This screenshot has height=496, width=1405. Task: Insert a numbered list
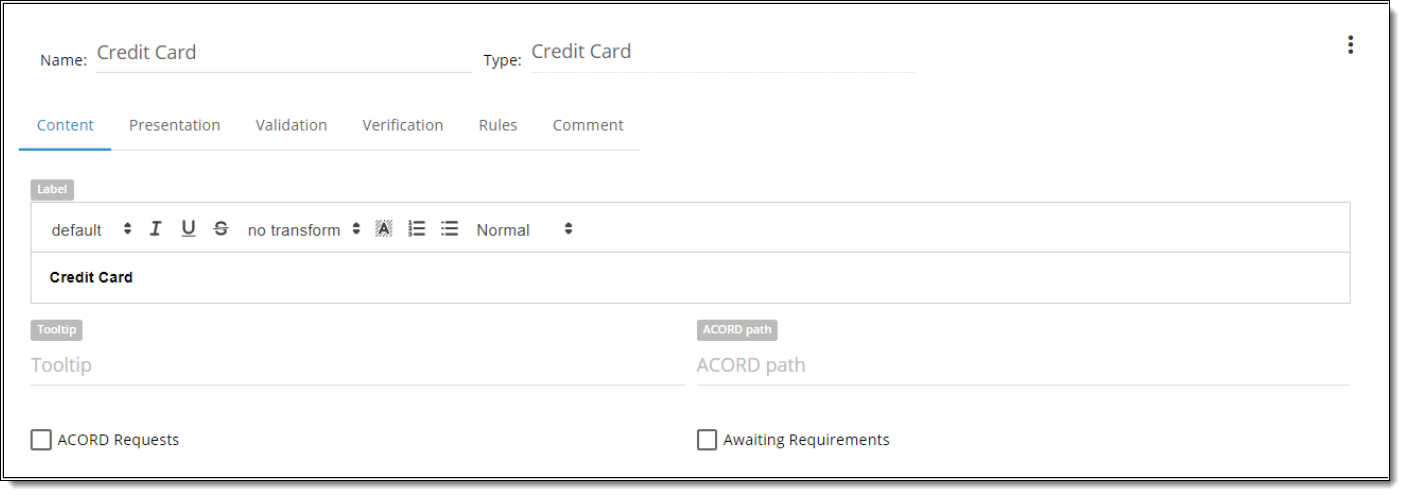[x=417, y=229]
